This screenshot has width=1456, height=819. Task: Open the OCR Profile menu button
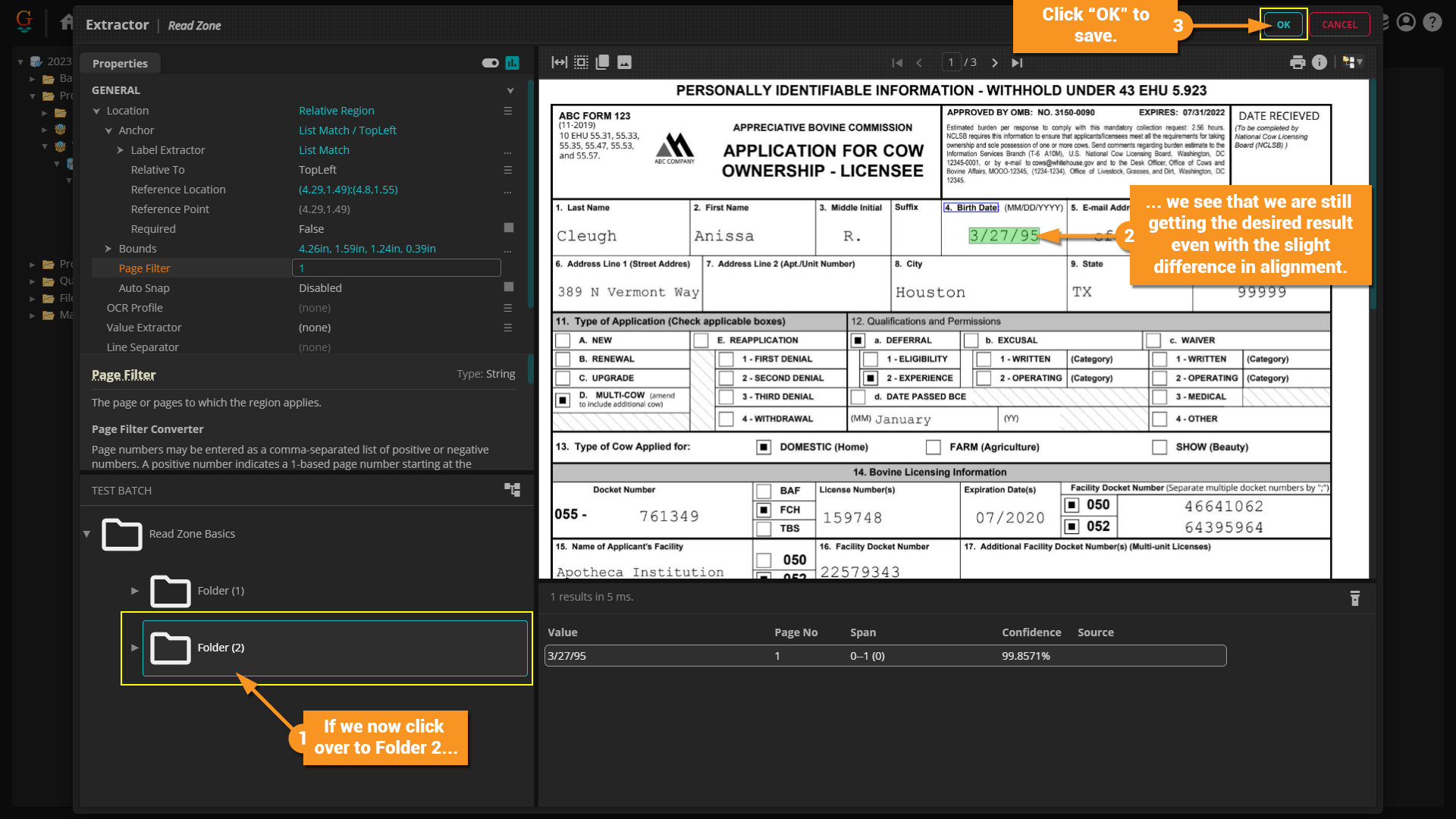point(507,308)
